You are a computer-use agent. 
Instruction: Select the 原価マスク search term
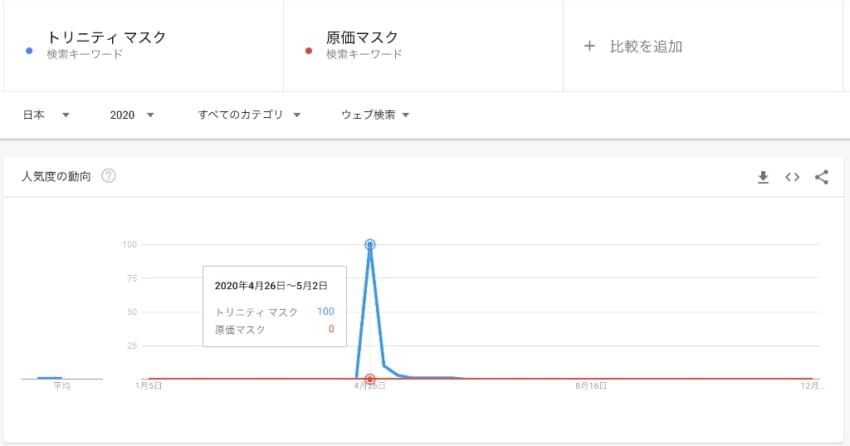click(363, 38)
